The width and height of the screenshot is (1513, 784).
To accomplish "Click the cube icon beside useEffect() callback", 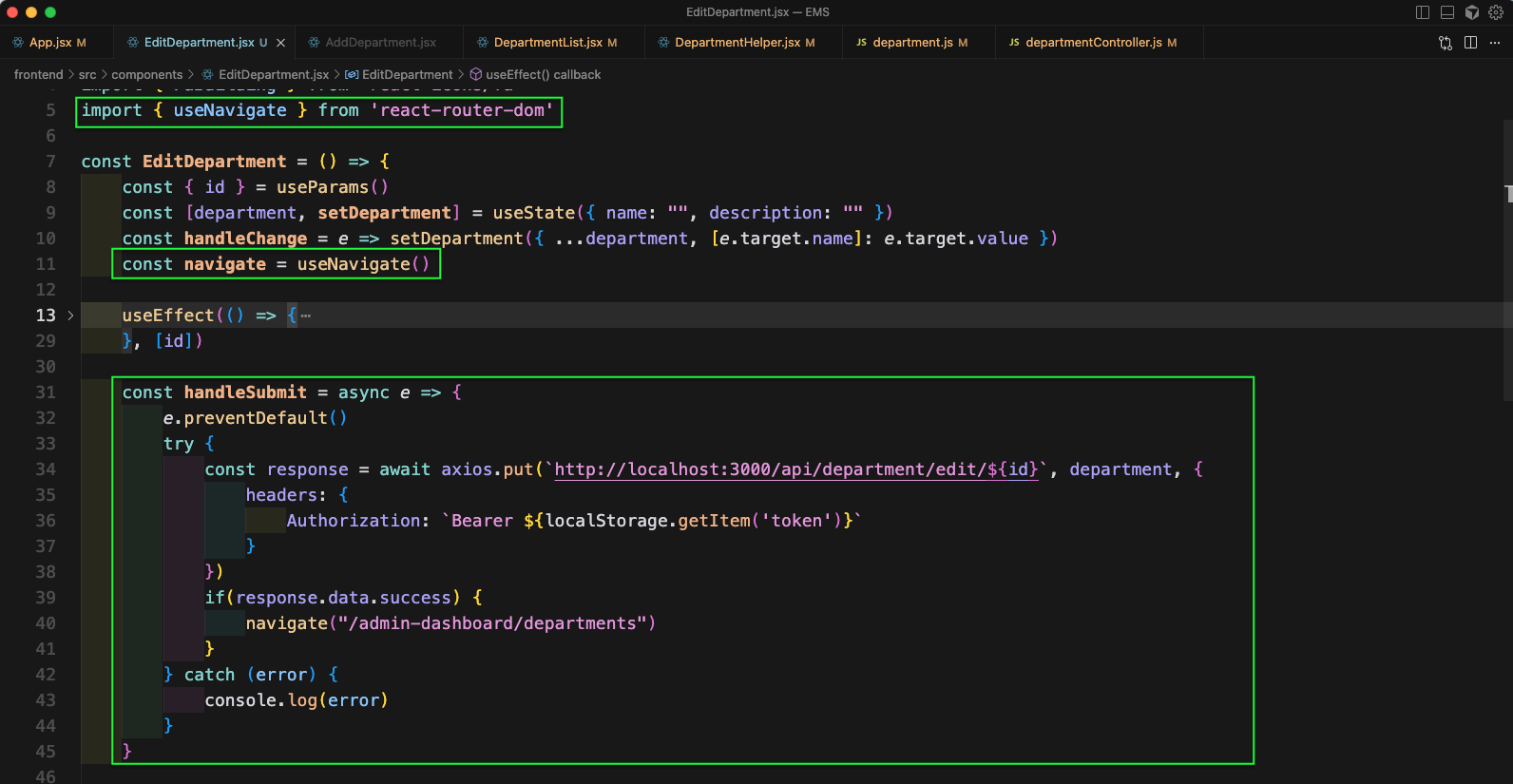I will click(x=476, y=75).
